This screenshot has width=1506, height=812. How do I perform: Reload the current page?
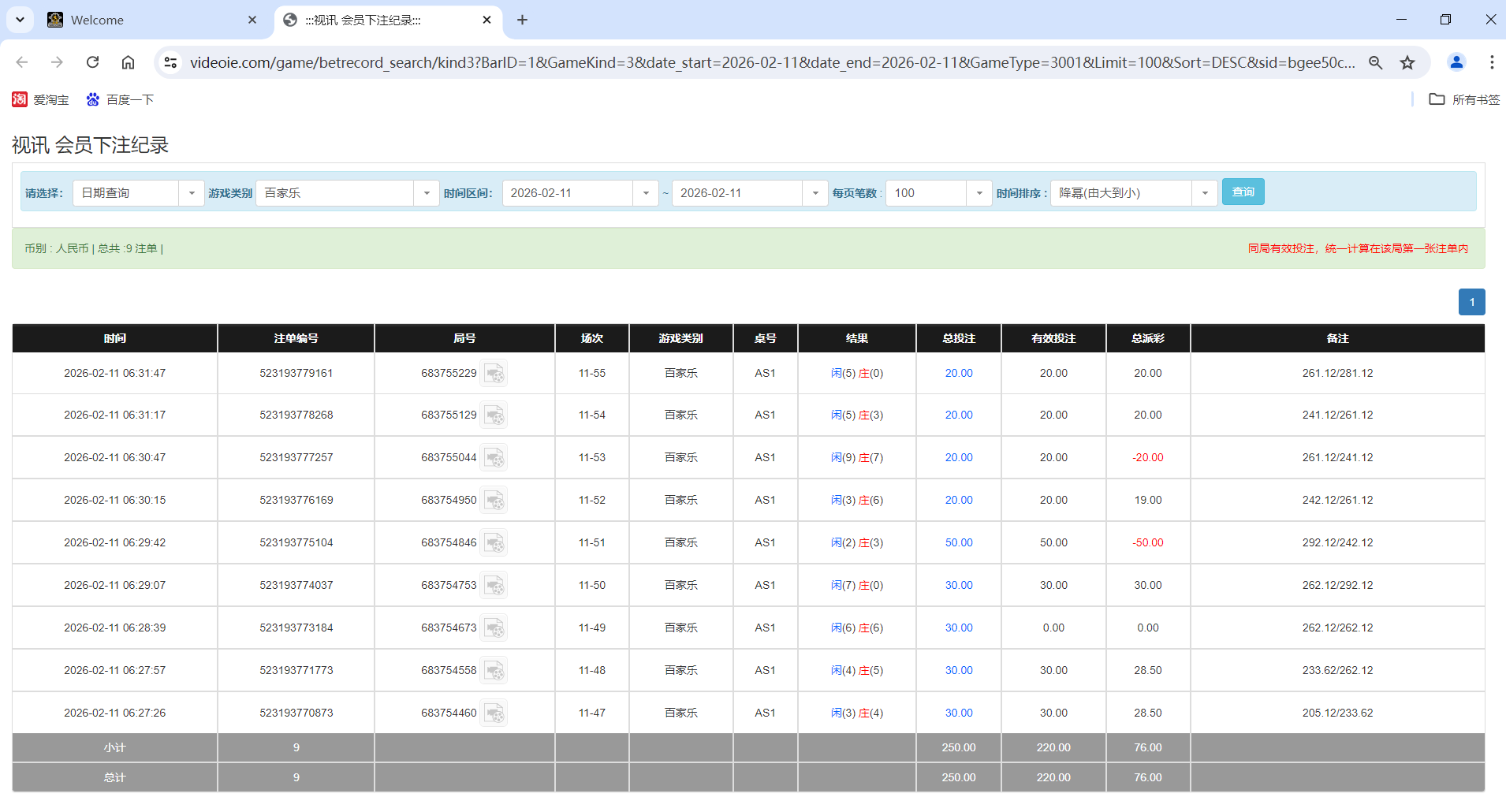92,62
